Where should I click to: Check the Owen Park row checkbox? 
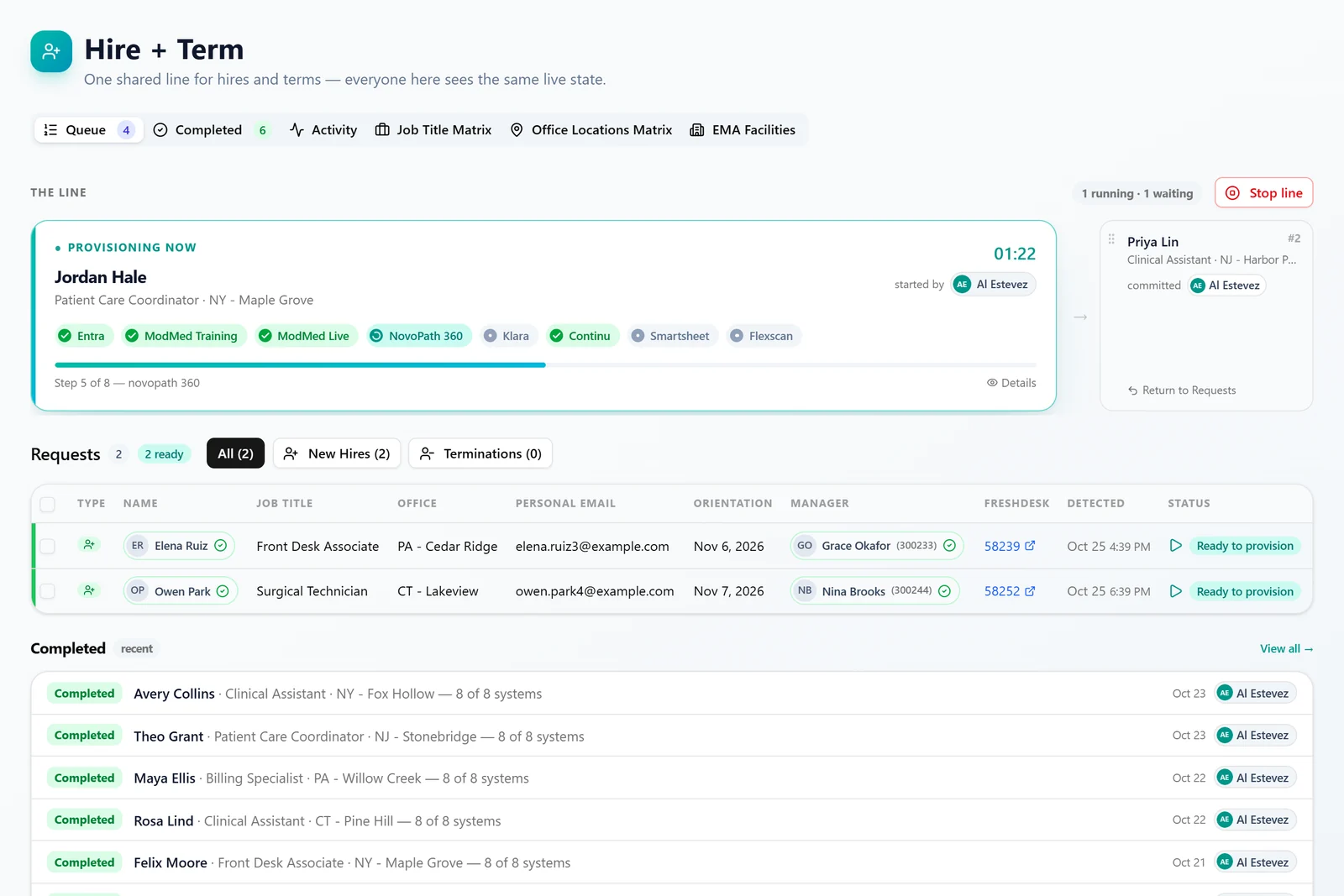point(48,591)
